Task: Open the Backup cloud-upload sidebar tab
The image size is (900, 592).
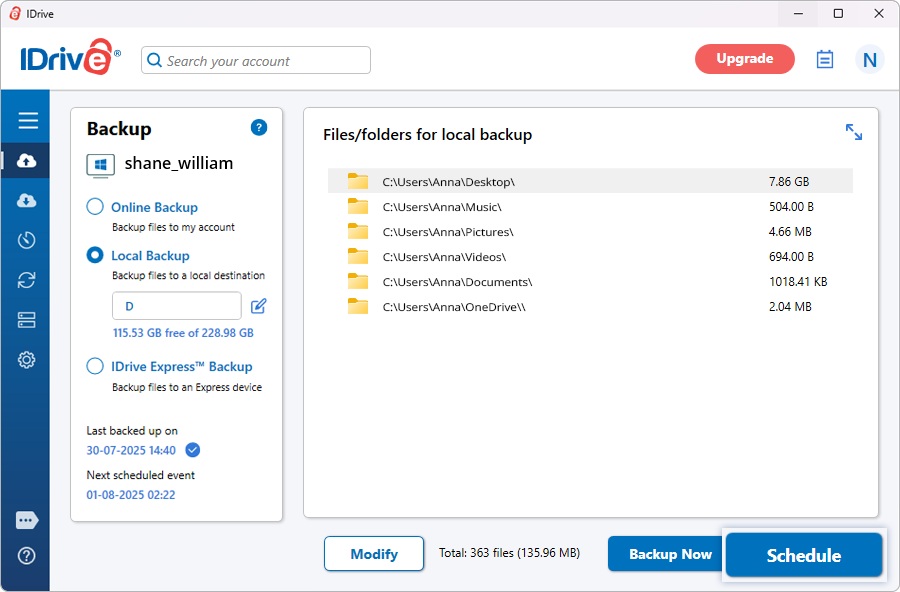Action: (26, 161)
